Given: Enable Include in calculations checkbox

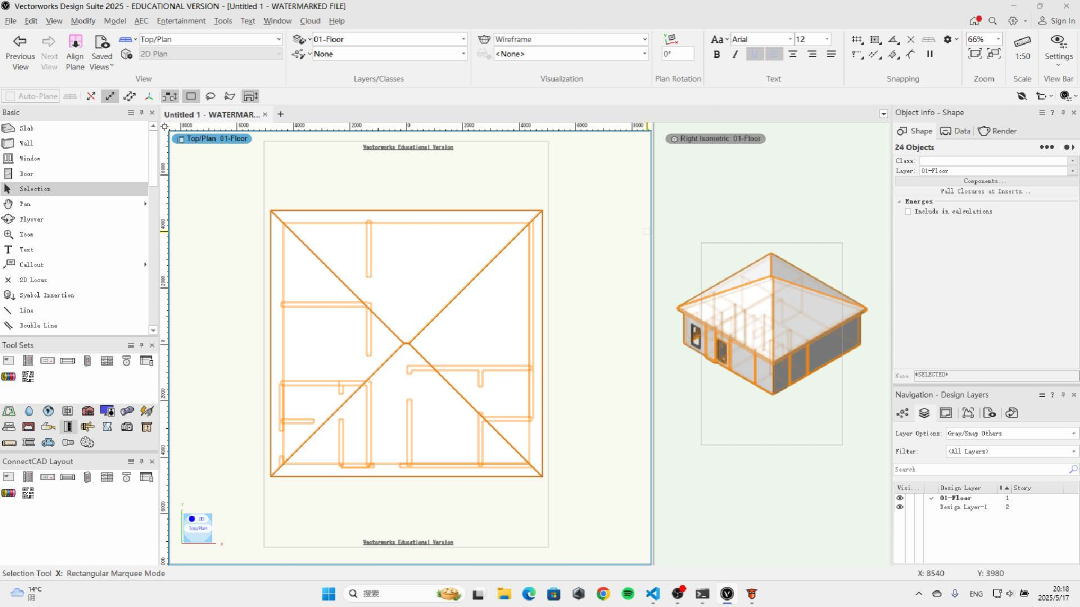Looking at the screenshot, I should click(x=908, y=212).
